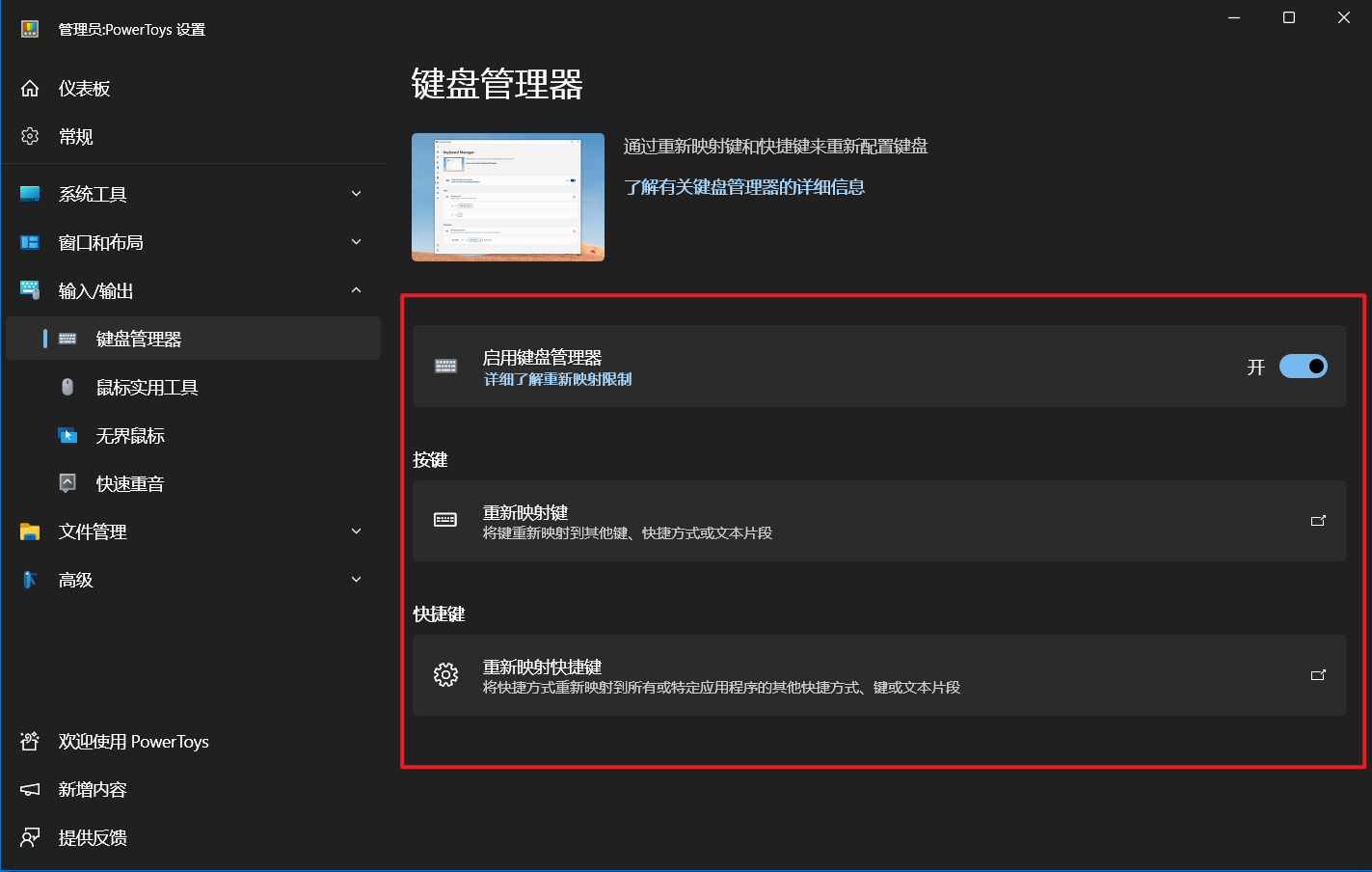Image resolution: width=1372 pixels, height=872 pixels.
Task: Open the 了解有关键盘管理器的详细信息 link
Action: pos(743,187)
